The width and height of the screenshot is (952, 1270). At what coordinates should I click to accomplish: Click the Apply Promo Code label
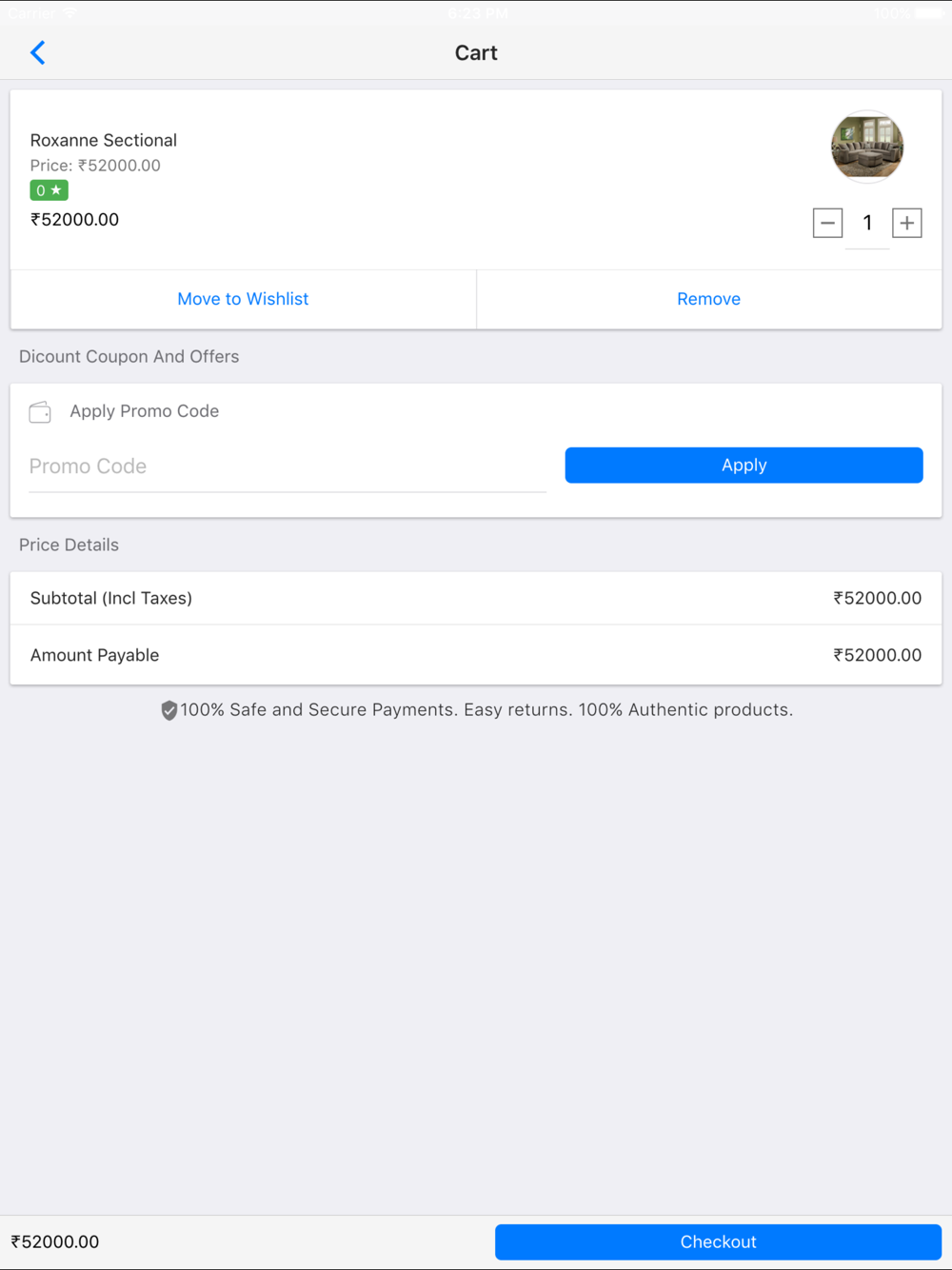[x=145, y=411]
